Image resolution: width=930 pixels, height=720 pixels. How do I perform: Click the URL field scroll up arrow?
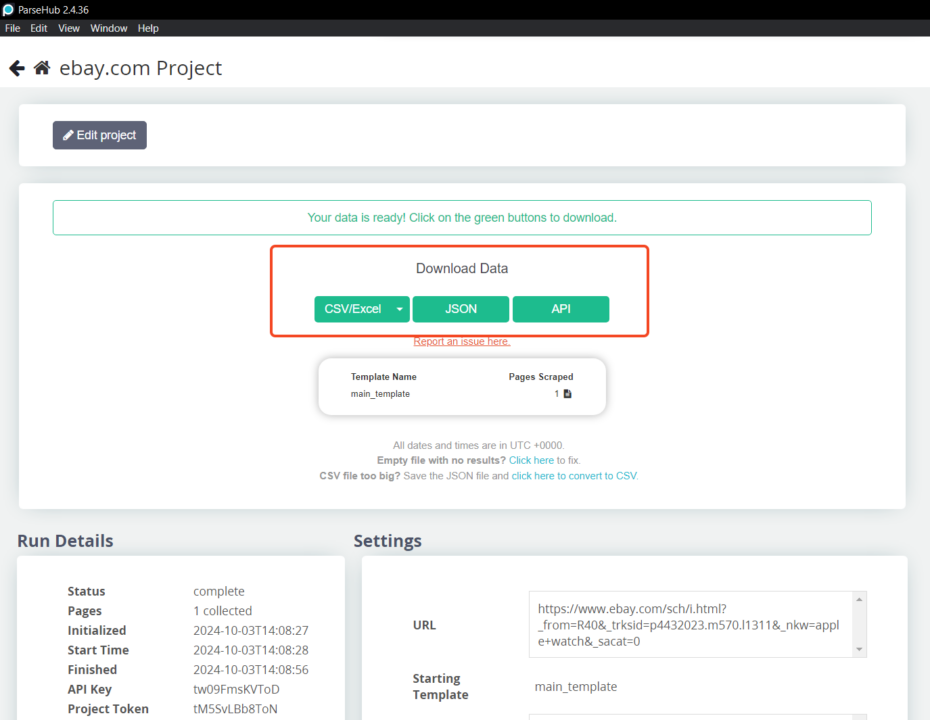click(859, 600)
